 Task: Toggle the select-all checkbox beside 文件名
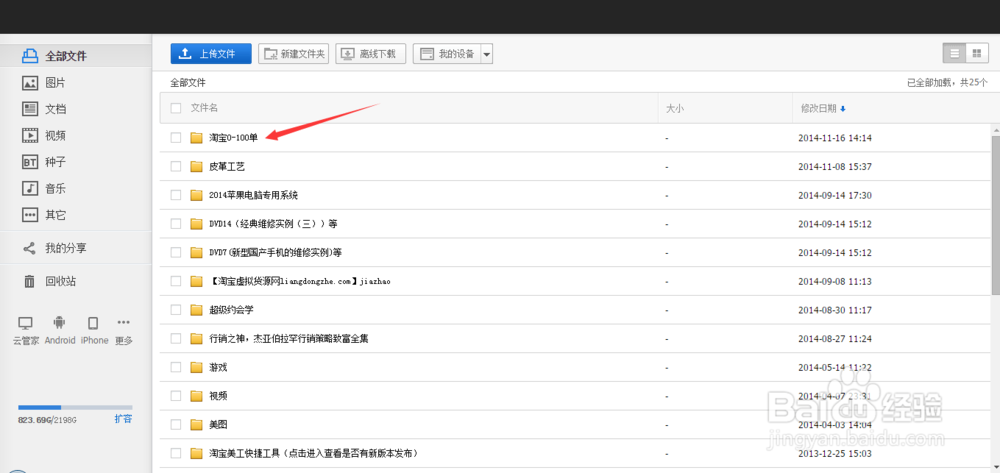click(176, 108)
